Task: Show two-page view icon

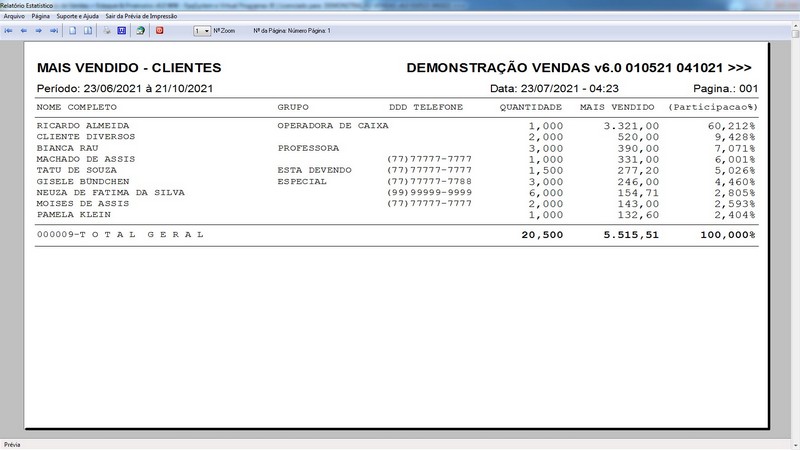Action: 88,31
